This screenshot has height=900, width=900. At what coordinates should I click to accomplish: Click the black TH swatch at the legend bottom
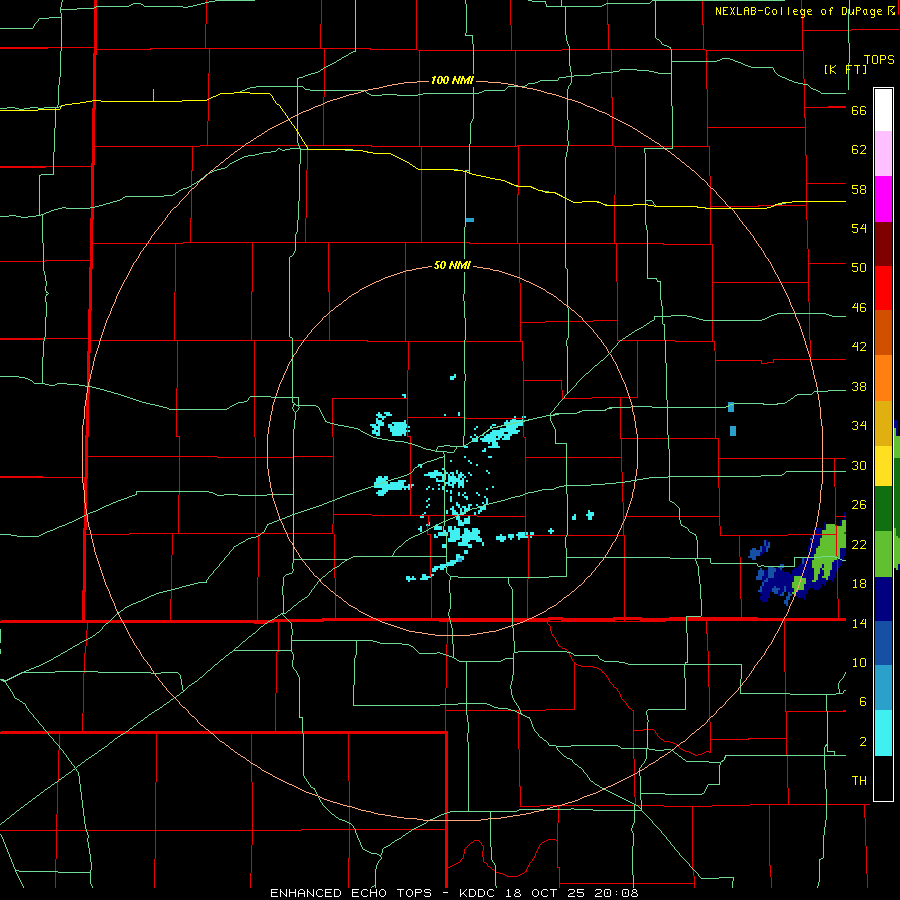coord(883,778)
